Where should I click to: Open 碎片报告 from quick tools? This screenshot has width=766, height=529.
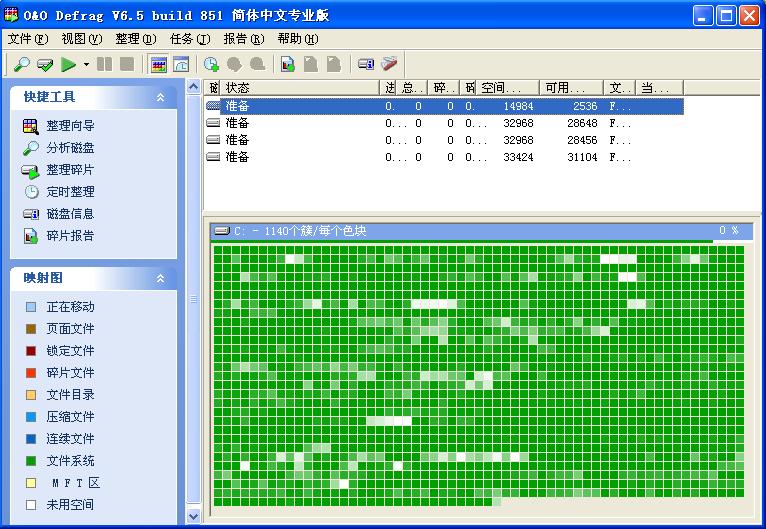click(x=70, y=235)
